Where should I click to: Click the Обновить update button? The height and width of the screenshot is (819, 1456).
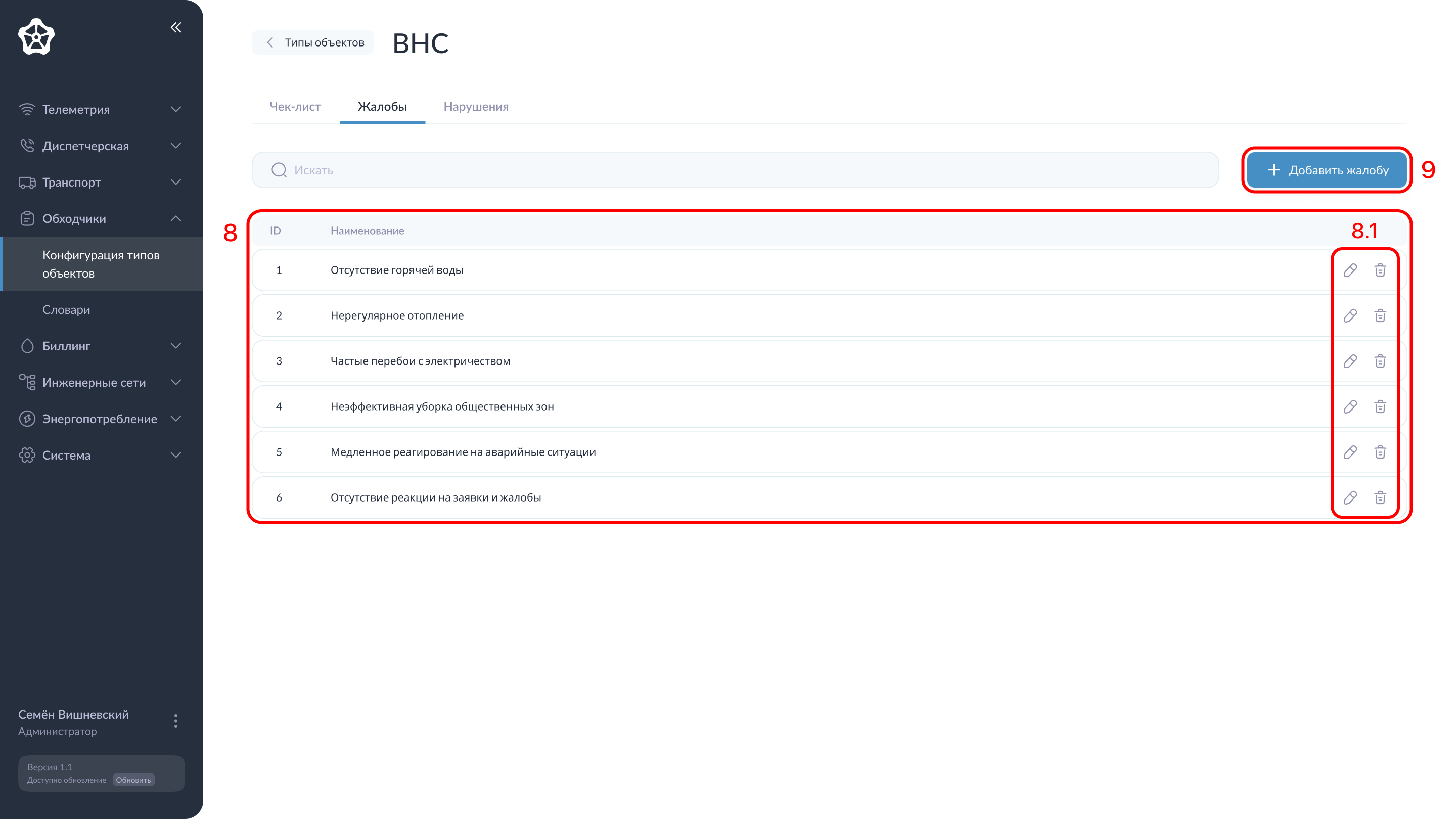tap(133, 780)
